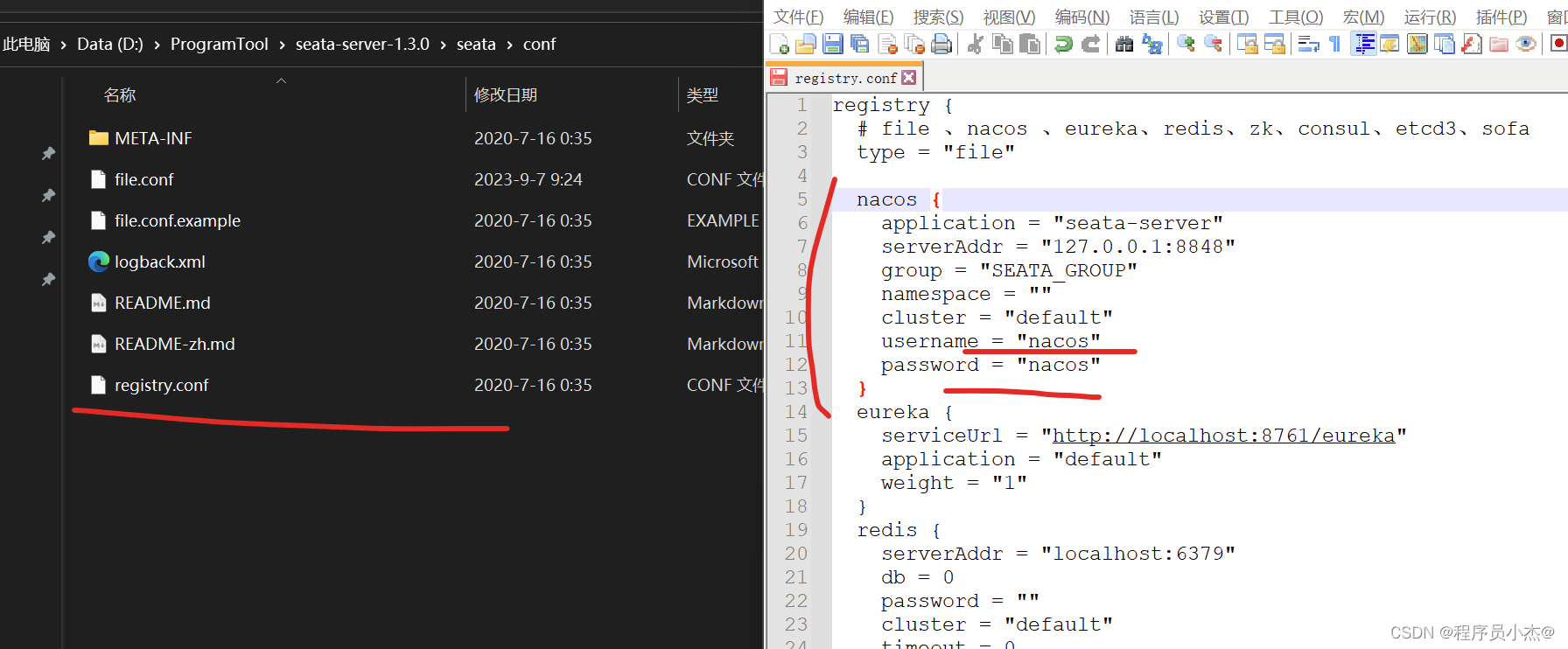Image resolution: width=1568 pixels, height=649 pixels.
Task: Copy the selection via the toolbar icon
Action: click(1003, 44)
